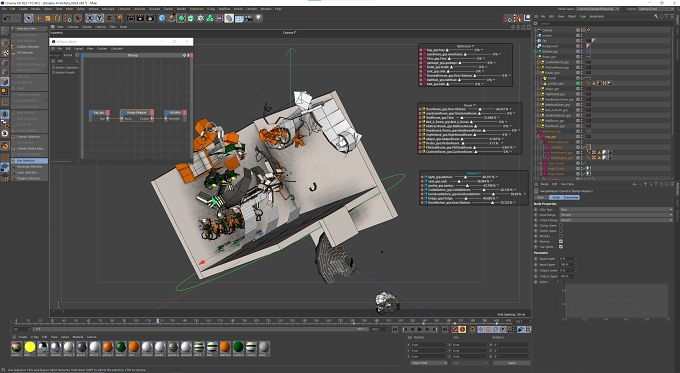Click the Undo icon in the top toolbar
Screen dimensions: 680x373
7,18
